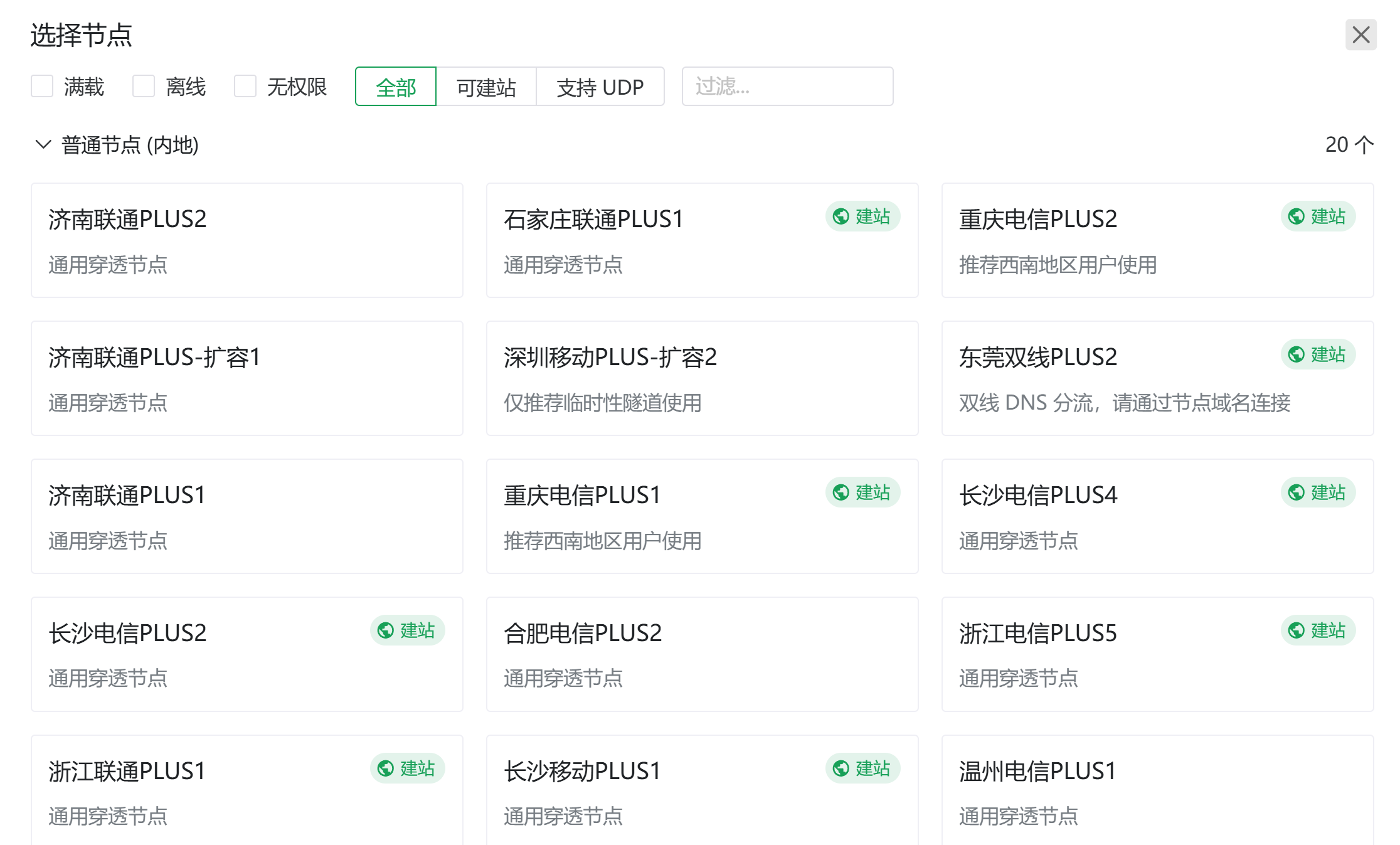The image size is (1400, 845).
Task: Click 建站 badge on 浙江联通PLUS1
Action: 407,769
